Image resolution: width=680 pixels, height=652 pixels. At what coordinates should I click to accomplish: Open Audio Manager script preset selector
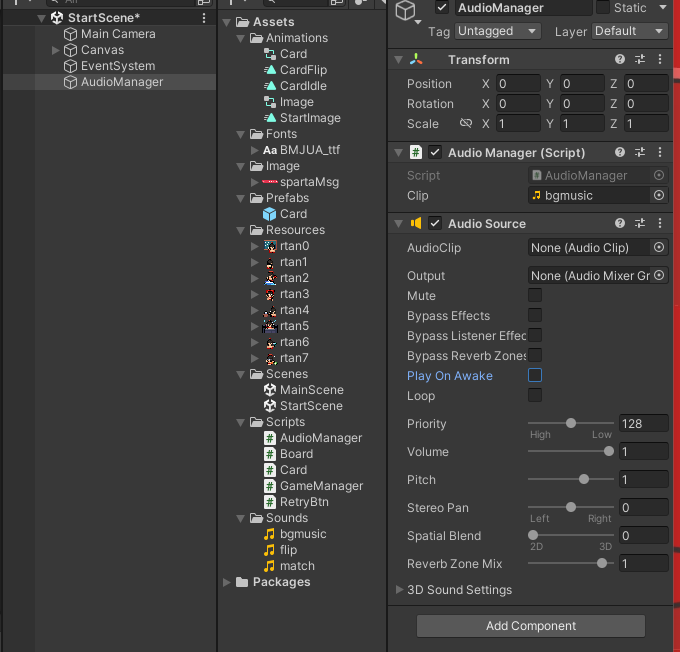[640, 152]
